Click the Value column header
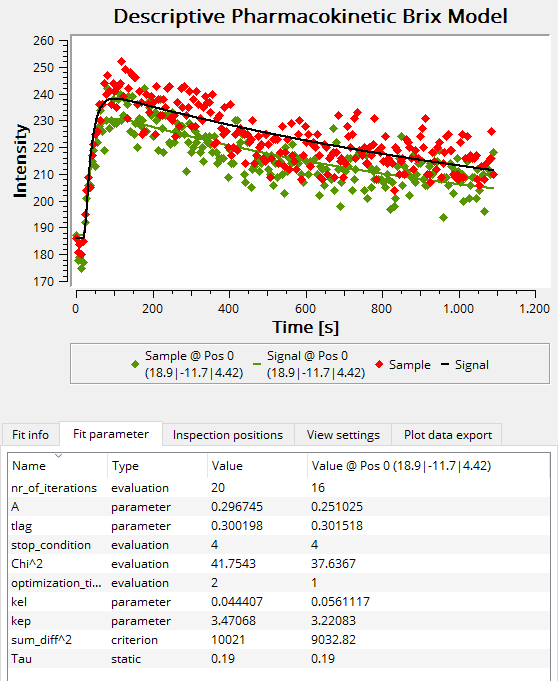Viewport: 558px width, 681px height. tap(257, 466)
